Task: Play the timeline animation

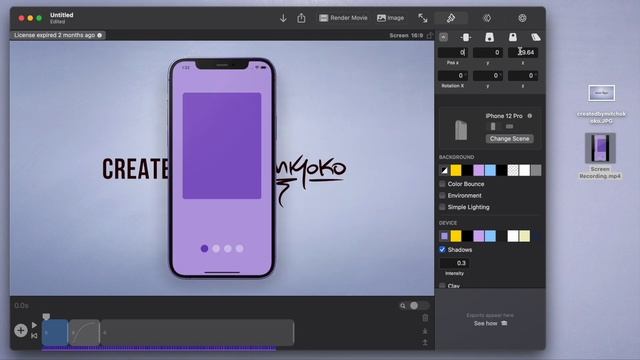Action: click(x=34, y=325)
